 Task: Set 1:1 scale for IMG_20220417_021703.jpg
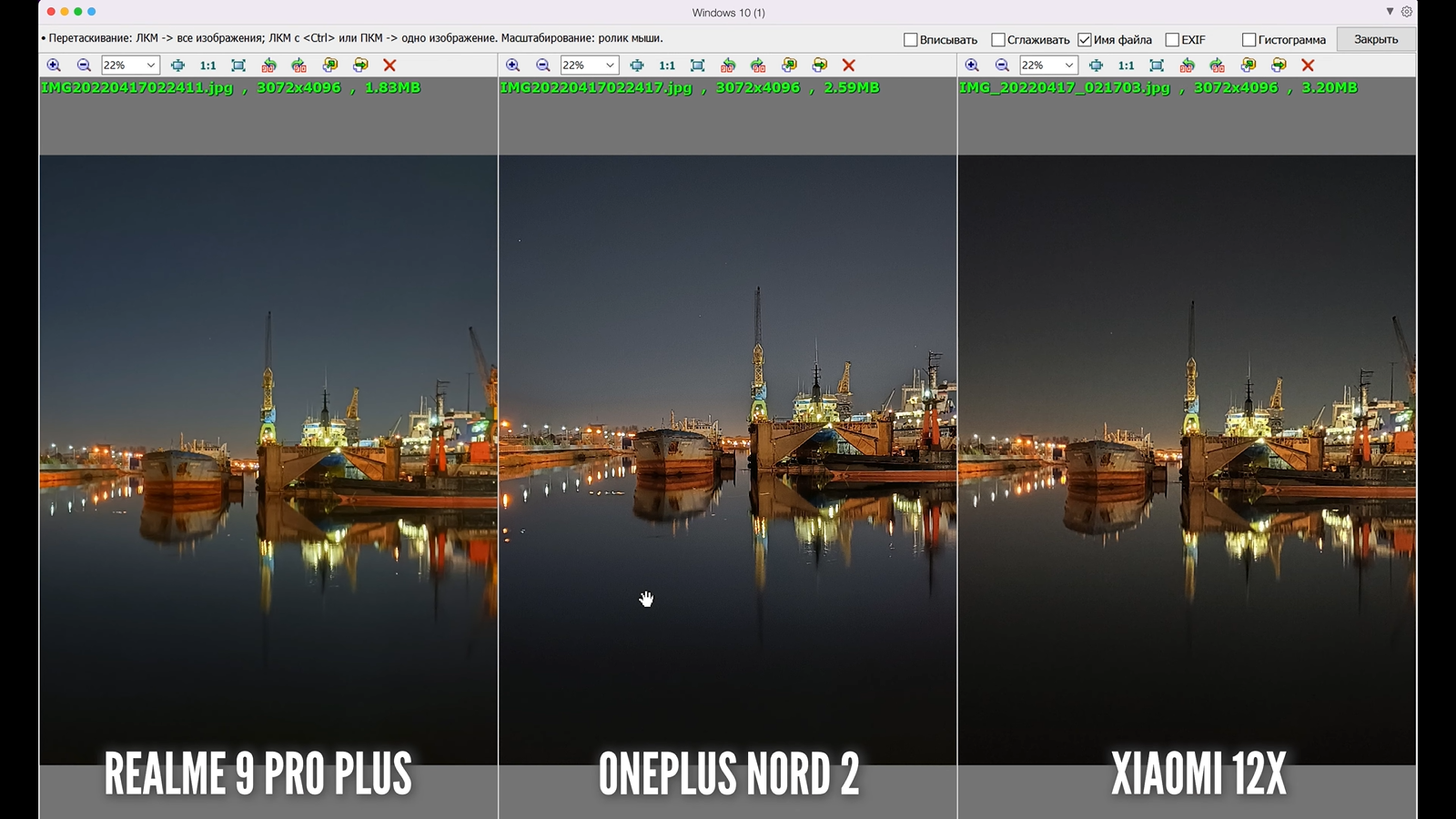click(x=1127, y=66)
